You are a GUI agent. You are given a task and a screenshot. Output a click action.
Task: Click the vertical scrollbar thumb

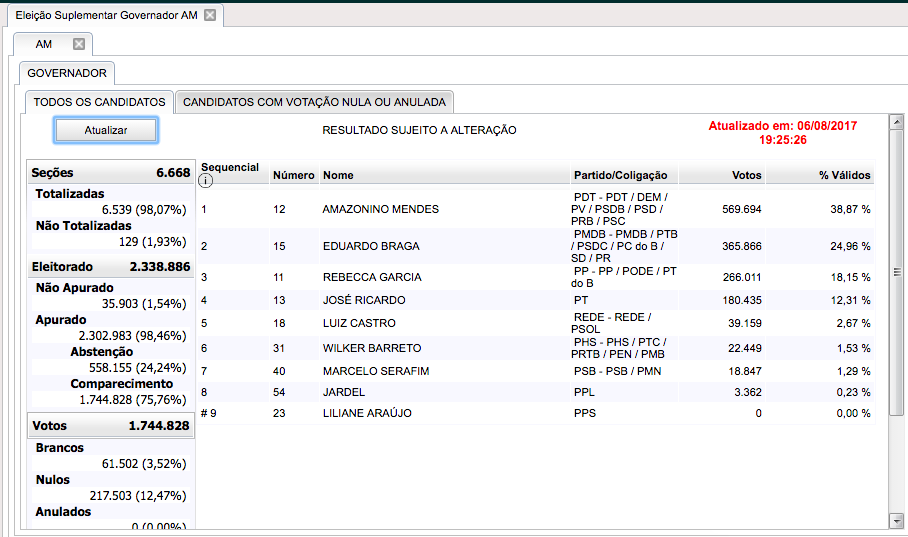pyautogui.click(x=896, y=272)
